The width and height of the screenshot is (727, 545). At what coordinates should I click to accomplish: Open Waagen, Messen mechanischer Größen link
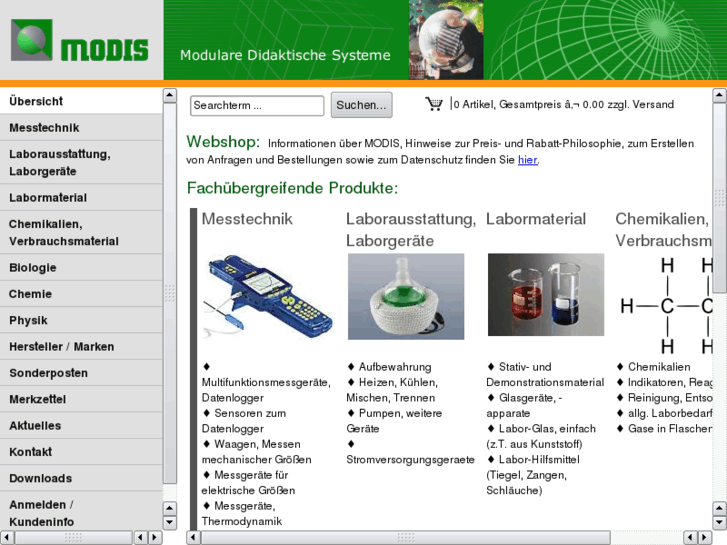[x=256, y=452]
